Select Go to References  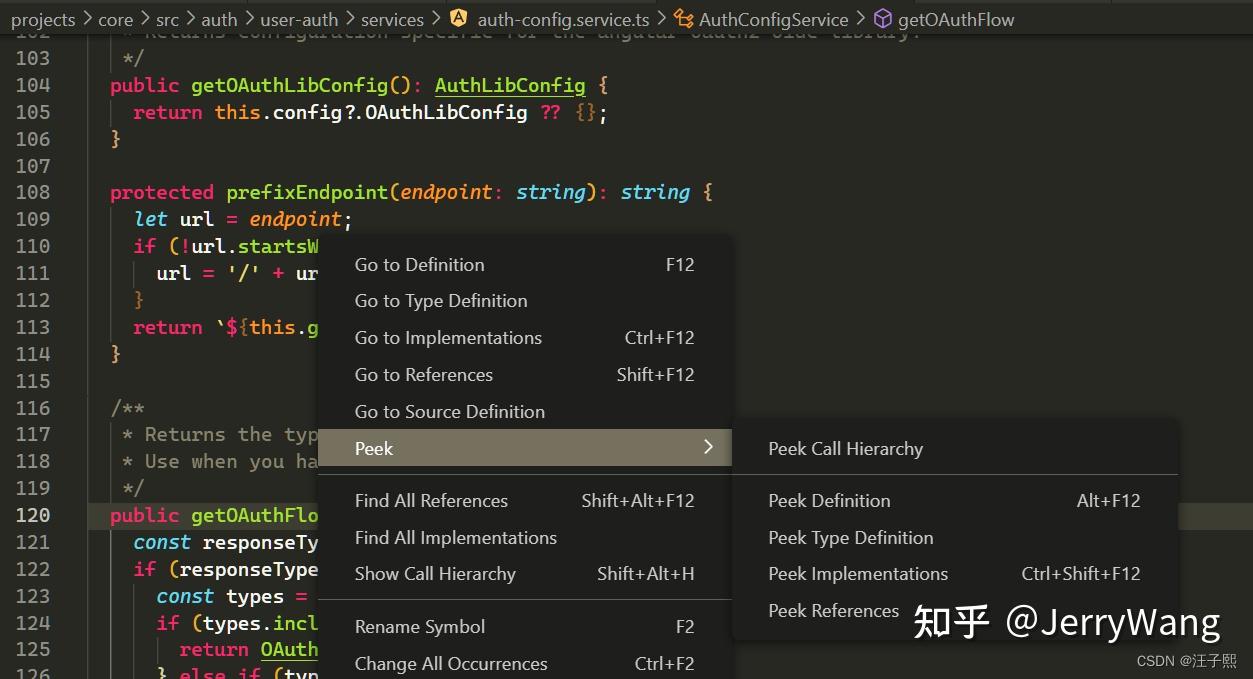pos(423,374)
